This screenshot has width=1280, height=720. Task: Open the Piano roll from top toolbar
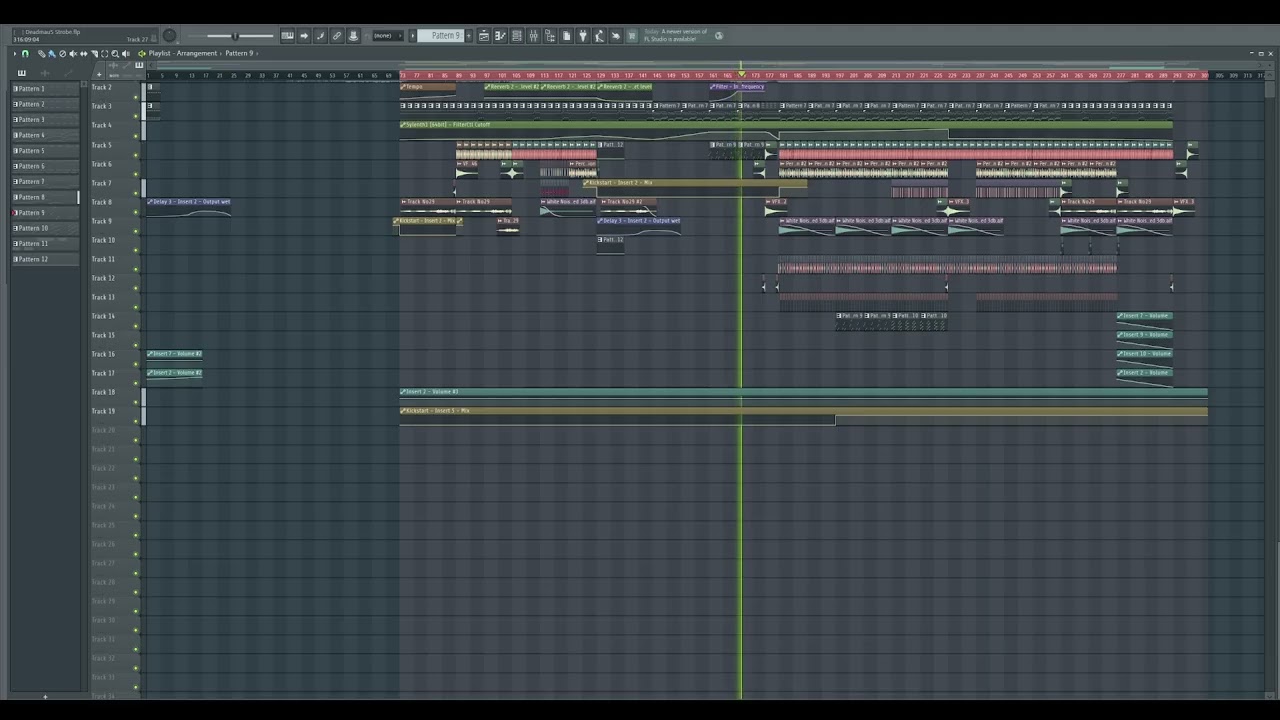[x=499, y=35]
